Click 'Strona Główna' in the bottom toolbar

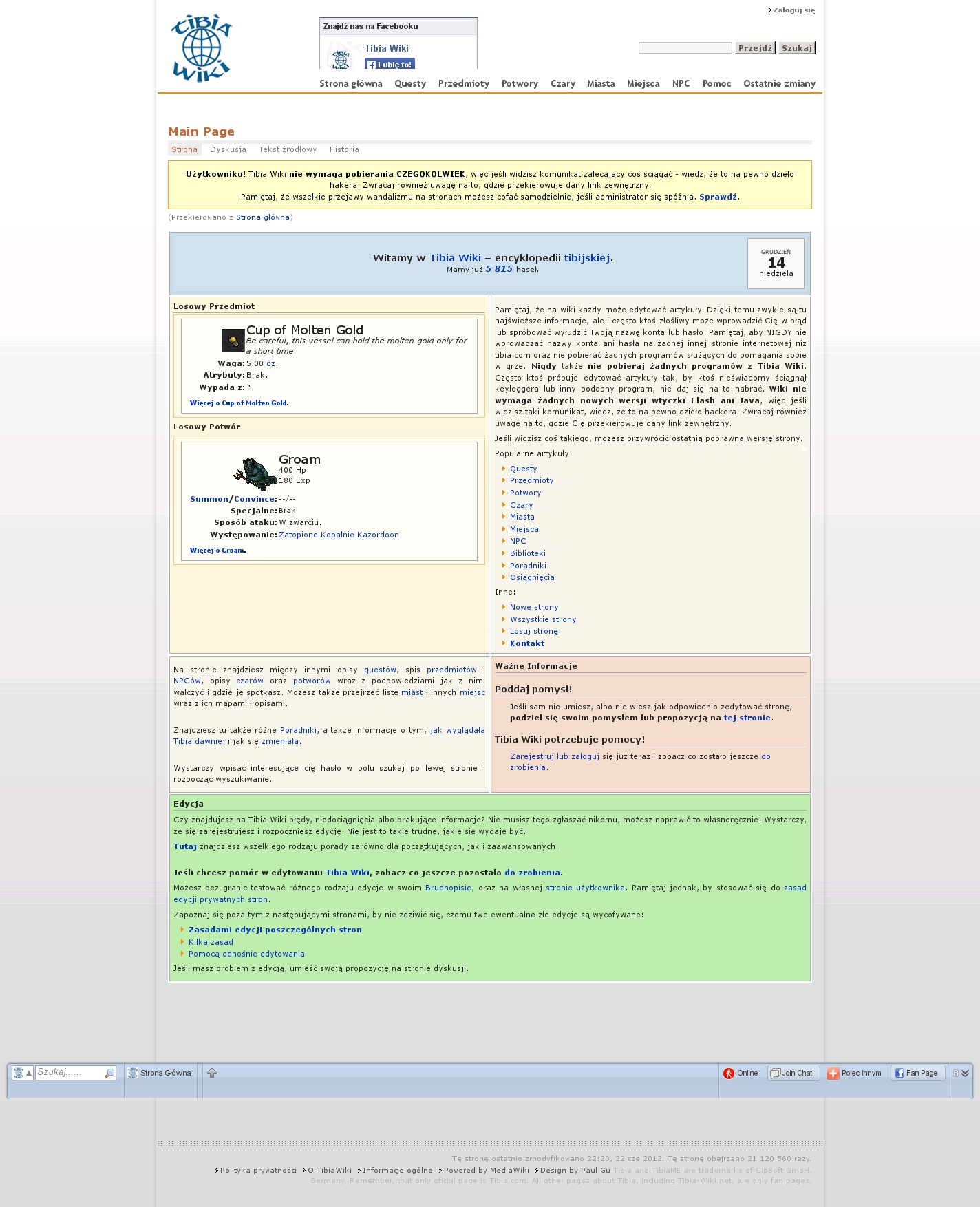160,1073
